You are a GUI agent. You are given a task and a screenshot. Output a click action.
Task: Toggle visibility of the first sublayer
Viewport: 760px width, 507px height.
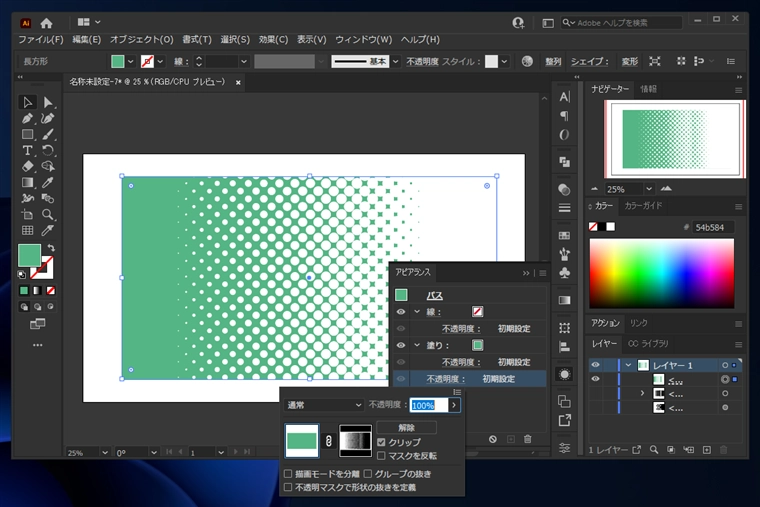pos(595,379)
